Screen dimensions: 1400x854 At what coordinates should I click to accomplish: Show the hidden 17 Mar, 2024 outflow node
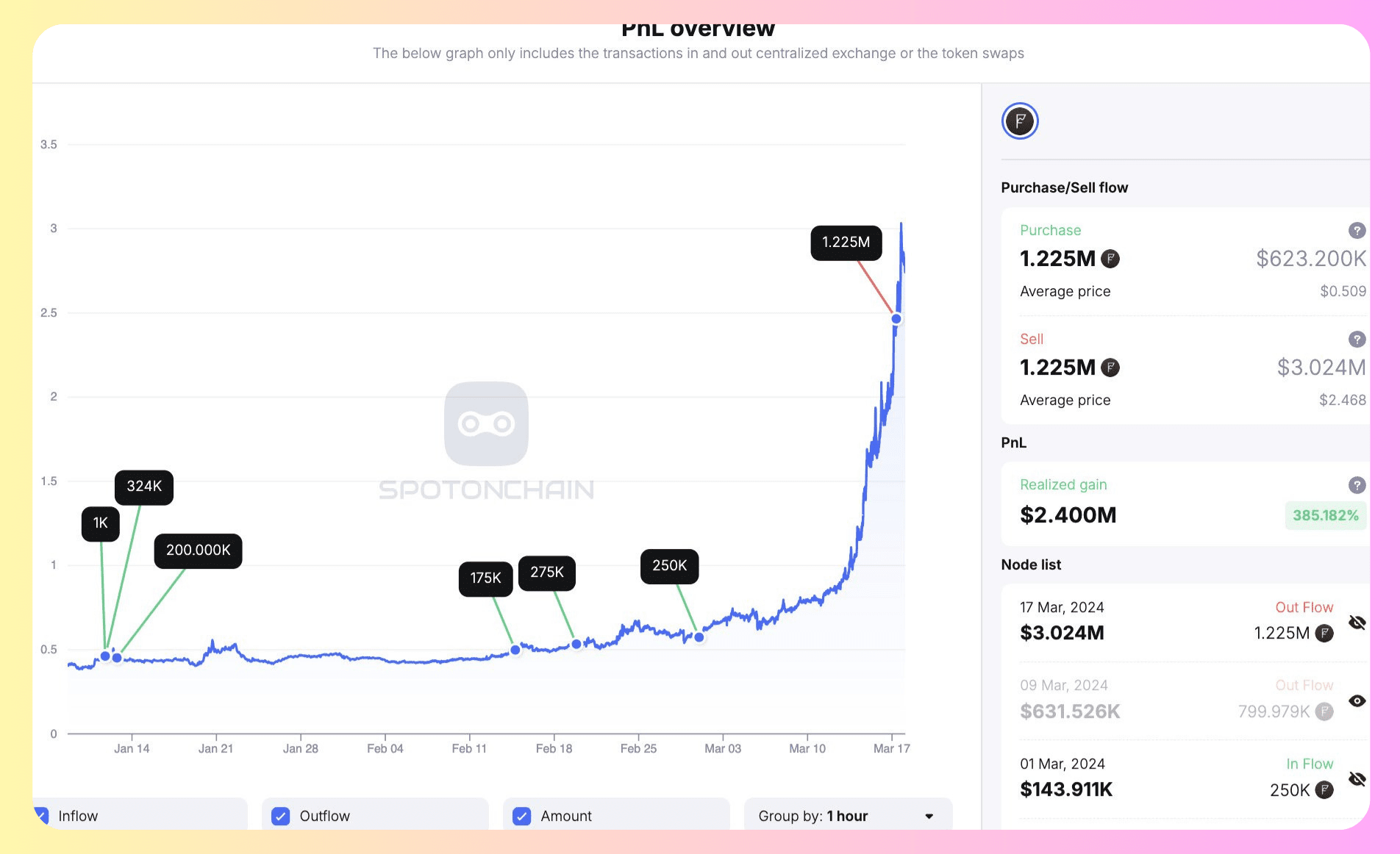tap(1357, 622)
